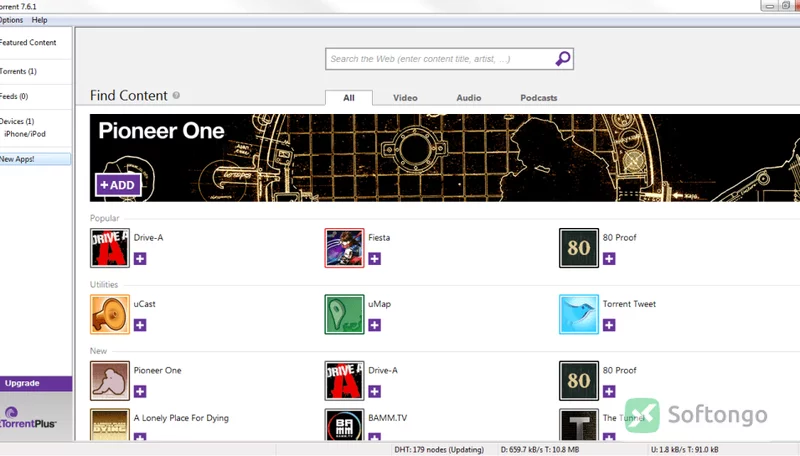The width and height of the screenshot is (800, 456).
Task: Select Torrents (1) in sidebar
Action: (x=18, y=71)
